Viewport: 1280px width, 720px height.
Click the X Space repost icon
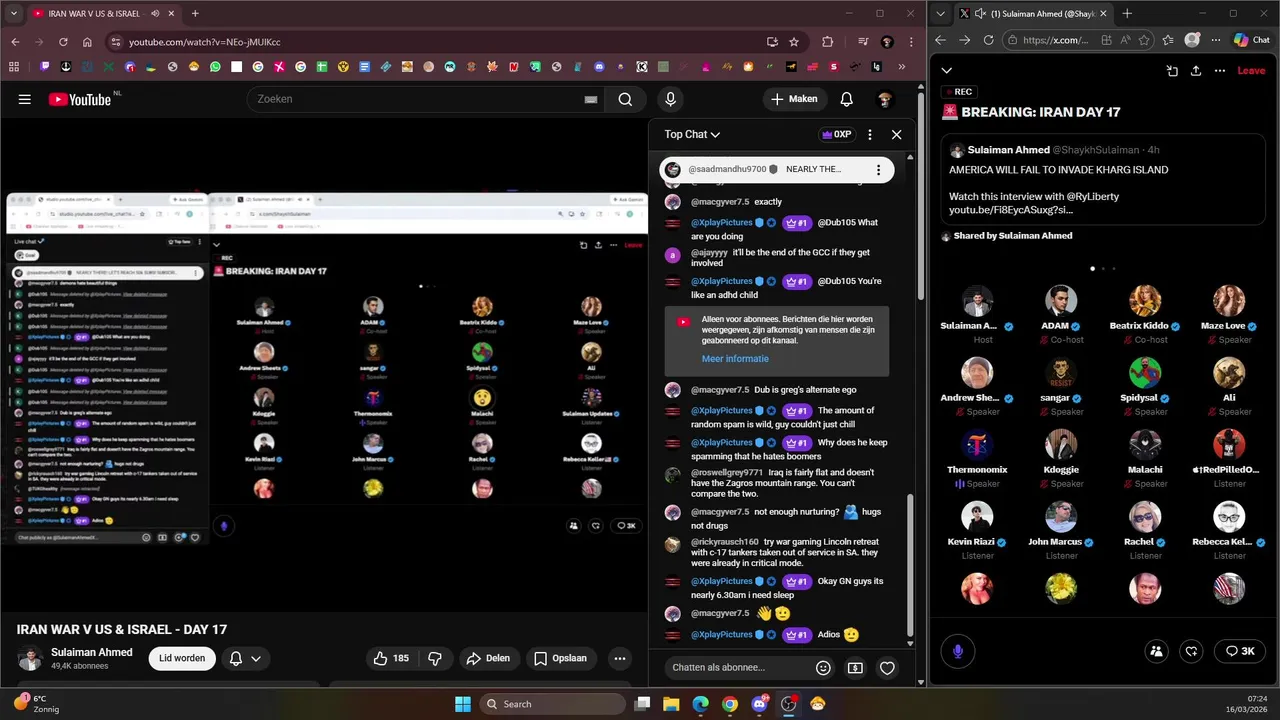point(1191,651)
